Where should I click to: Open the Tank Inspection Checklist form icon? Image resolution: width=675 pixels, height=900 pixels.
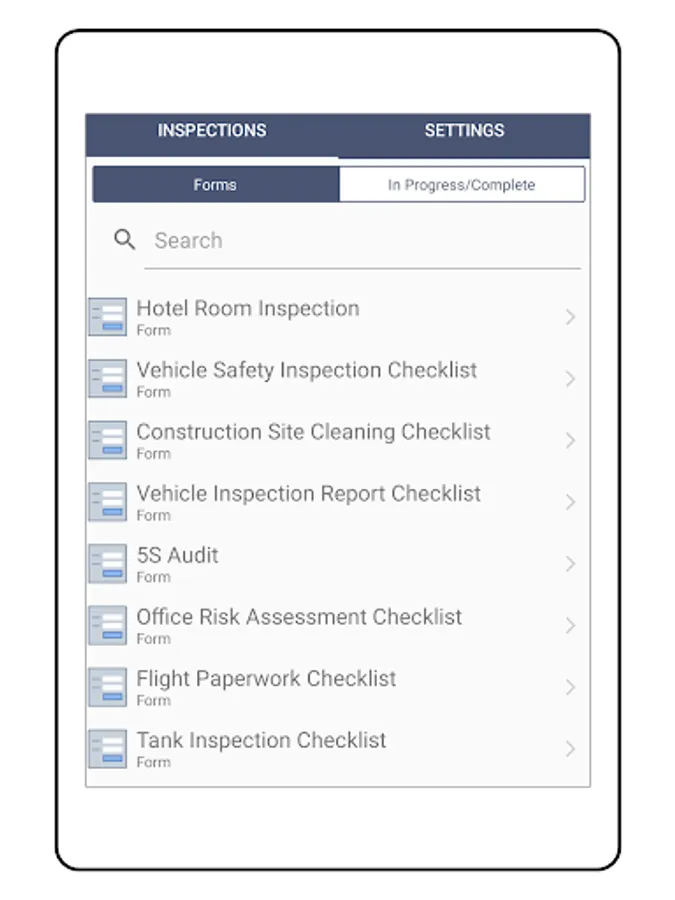(x=107, y=748)
